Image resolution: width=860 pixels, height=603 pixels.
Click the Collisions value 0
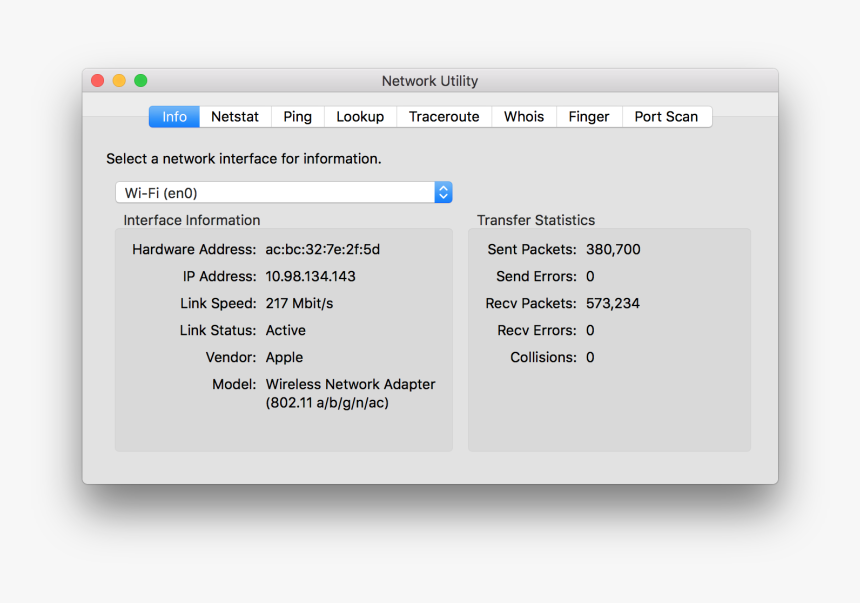[590, 357]
